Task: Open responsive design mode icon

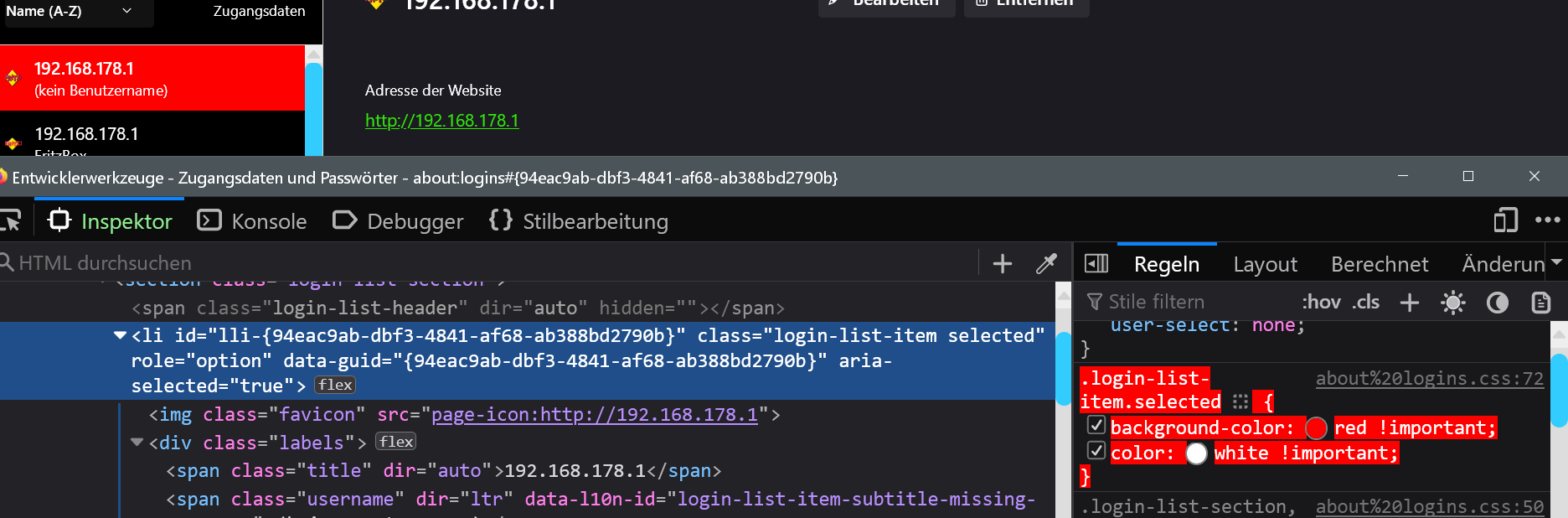Action: coord(1505,220)
